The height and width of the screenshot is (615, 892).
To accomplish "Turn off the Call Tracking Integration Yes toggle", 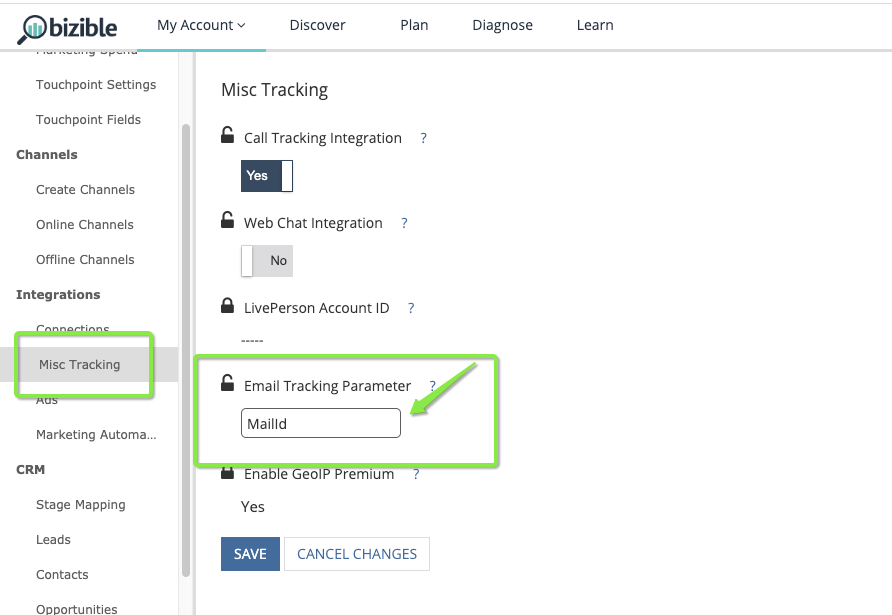I will point(267,176).
